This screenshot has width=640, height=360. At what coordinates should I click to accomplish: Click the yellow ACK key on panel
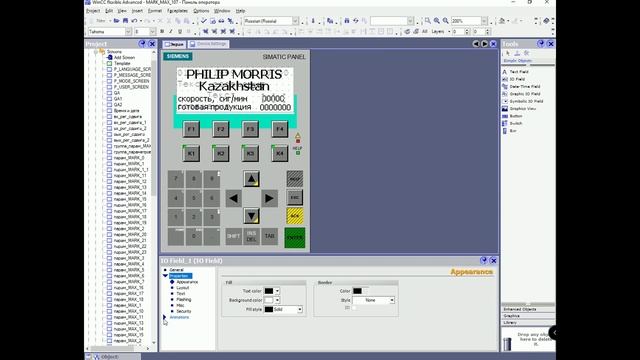point(295,216)
